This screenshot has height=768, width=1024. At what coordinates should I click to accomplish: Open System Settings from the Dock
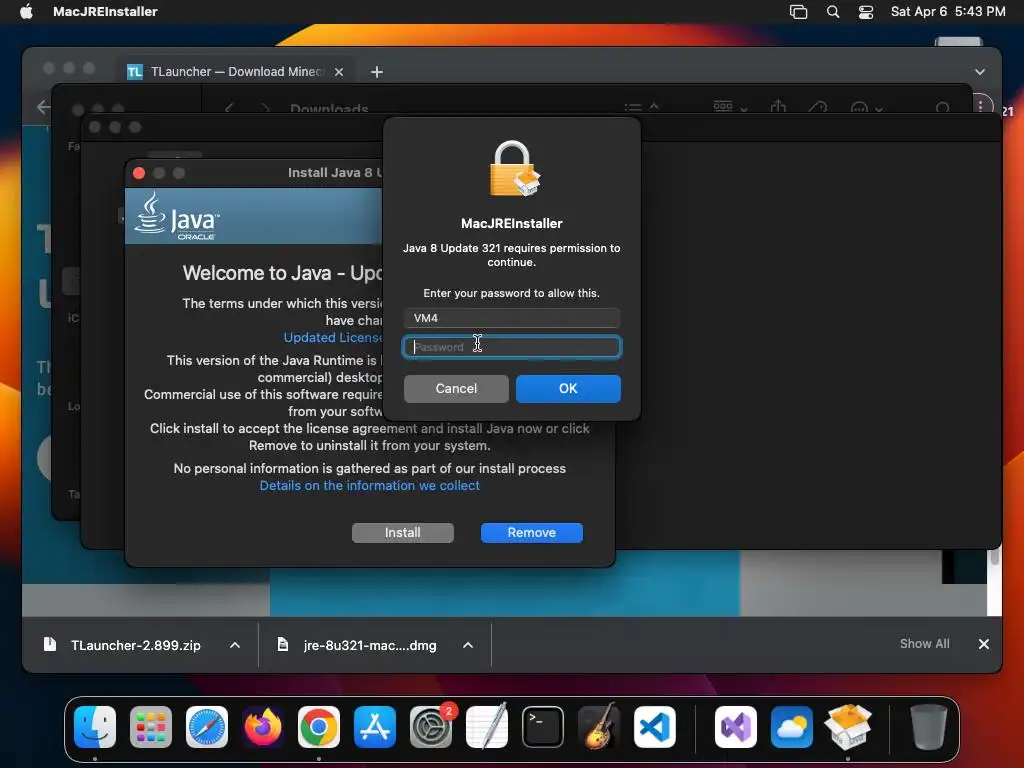tap(431, 727)
